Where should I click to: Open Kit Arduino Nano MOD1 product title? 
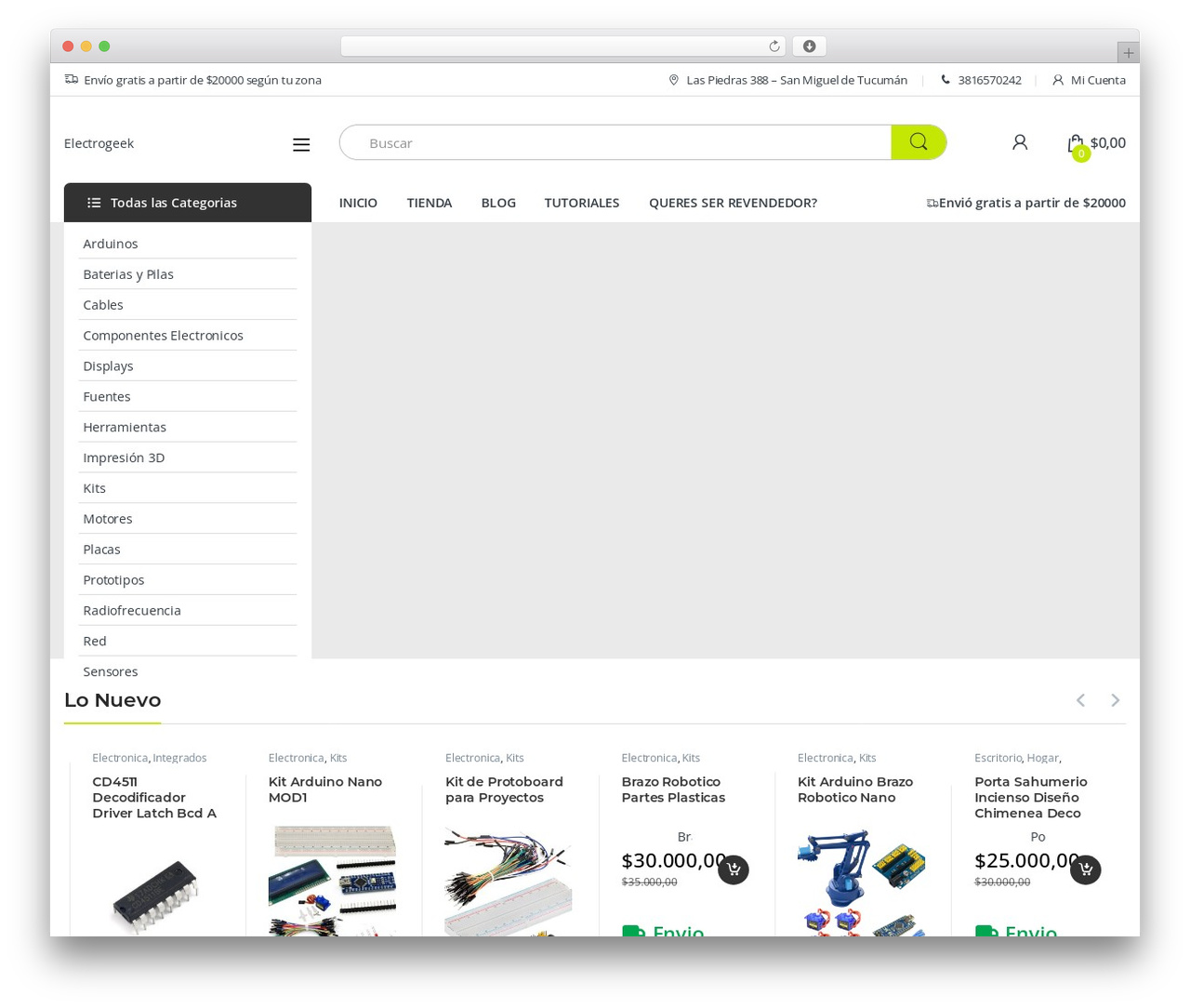pos(325,789)
